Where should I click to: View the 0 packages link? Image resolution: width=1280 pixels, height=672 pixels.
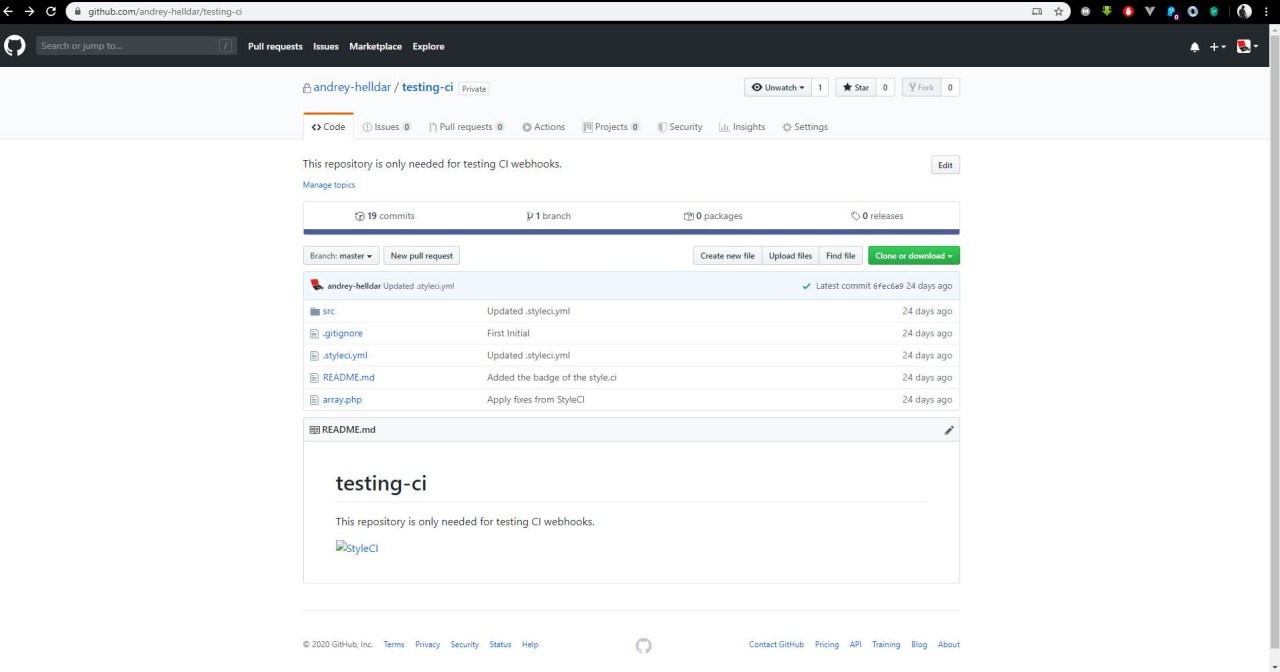[713, 216]
